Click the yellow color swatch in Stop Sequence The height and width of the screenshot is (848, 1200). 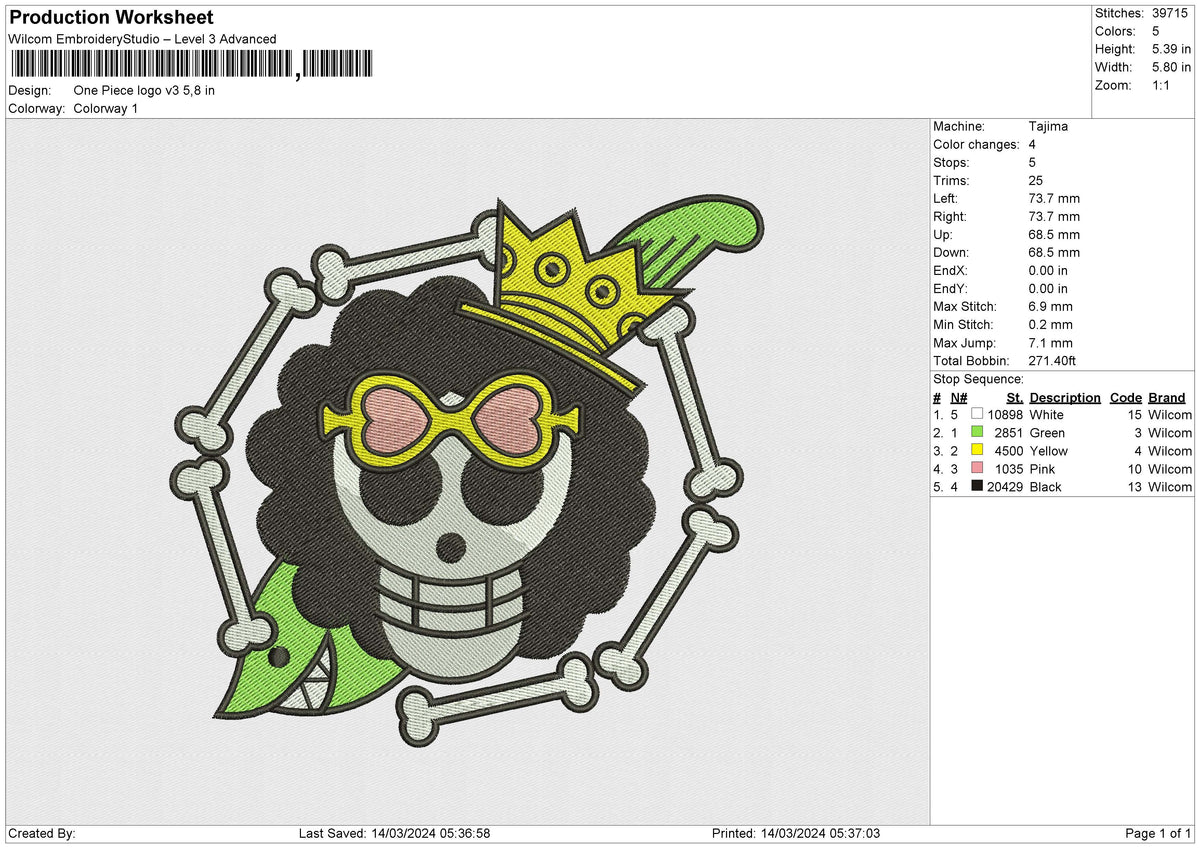[x=977, y=450]
